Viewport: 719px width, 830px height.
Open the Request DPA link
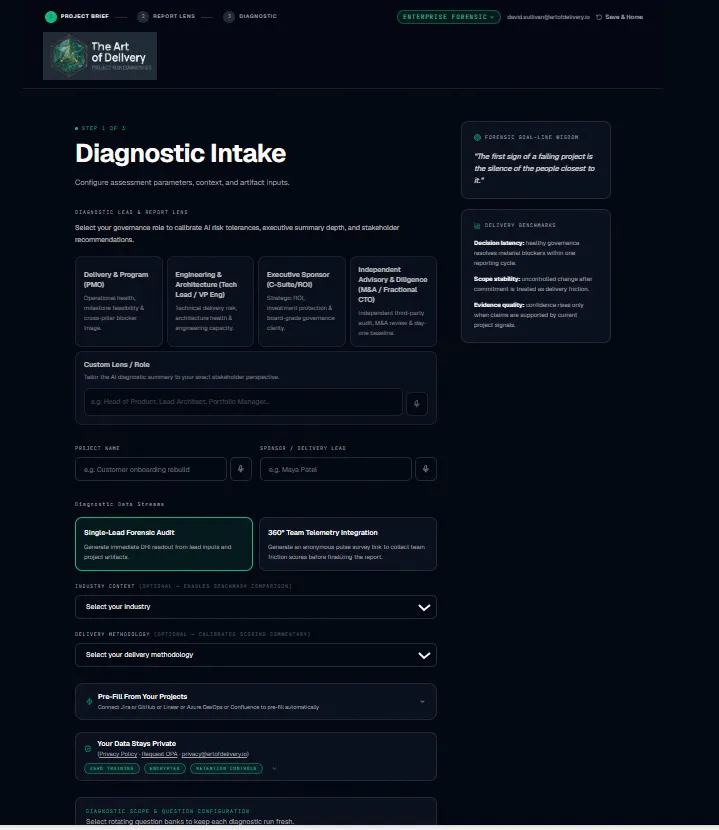pyautogui.click(x=159, y=754)
